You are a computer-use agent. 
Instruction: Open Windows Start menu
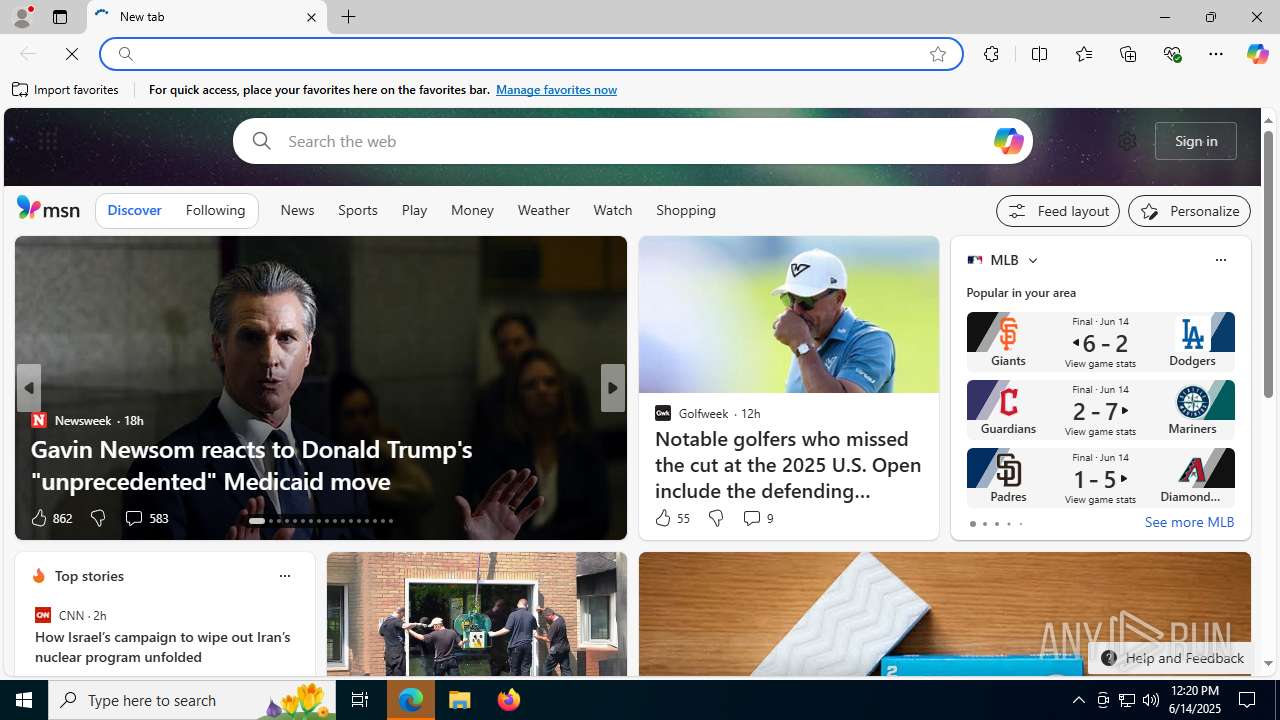(x=24, y=700)
